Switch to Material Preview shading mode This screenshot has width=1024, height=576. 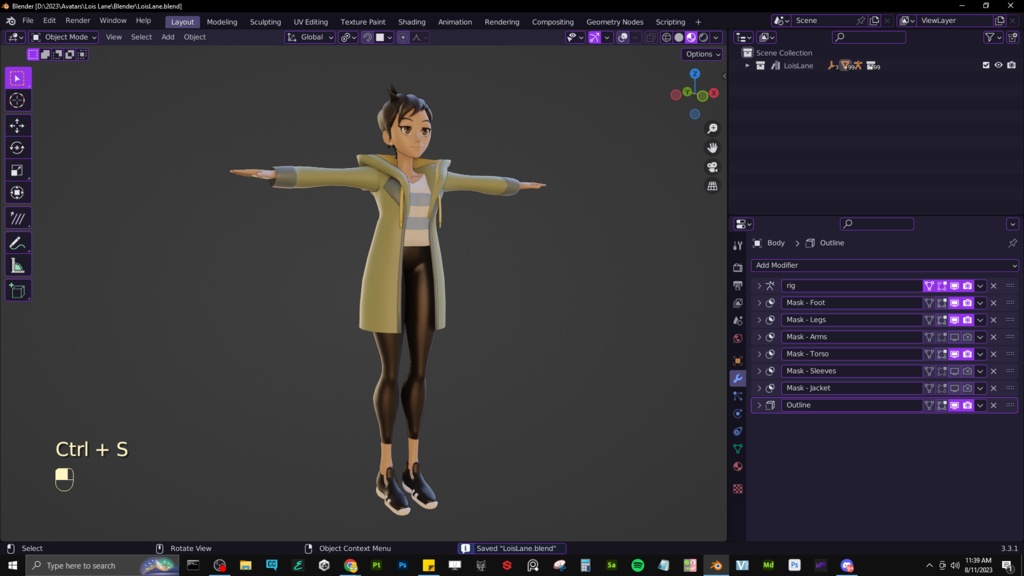tap(692, 37)
